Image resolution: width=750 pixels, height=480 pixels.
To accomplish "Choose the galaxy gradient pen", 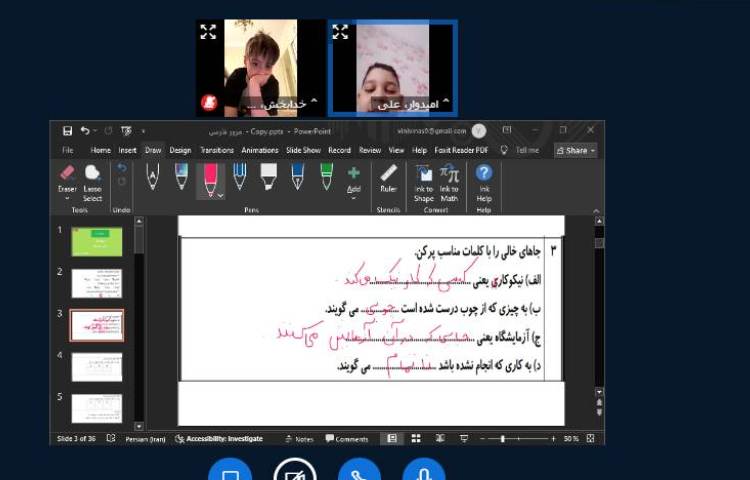I will coord(181,176).
